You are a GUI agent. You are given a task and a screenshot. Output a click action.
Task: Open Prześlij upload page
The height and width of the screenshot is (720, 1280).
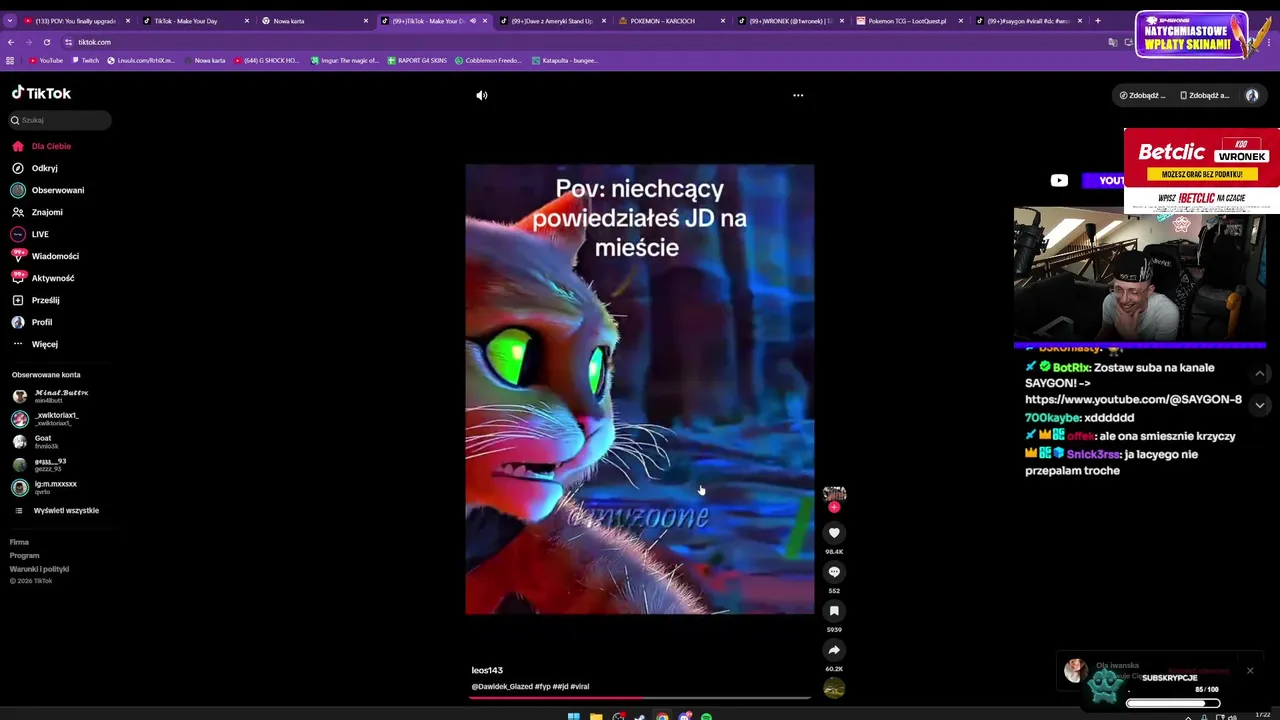tap(35, 300)
